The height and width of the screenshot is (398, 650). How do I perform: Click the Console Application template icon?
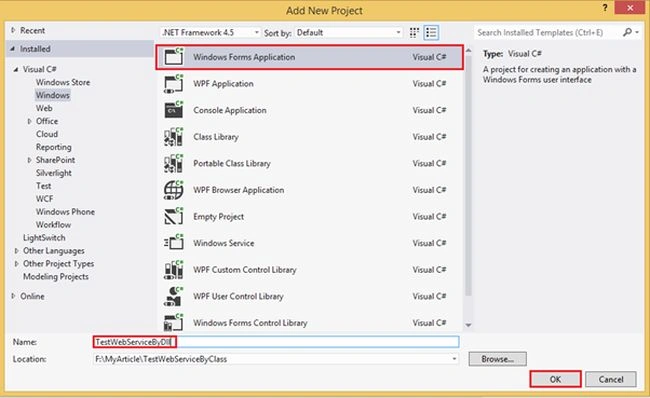(173, 110)
